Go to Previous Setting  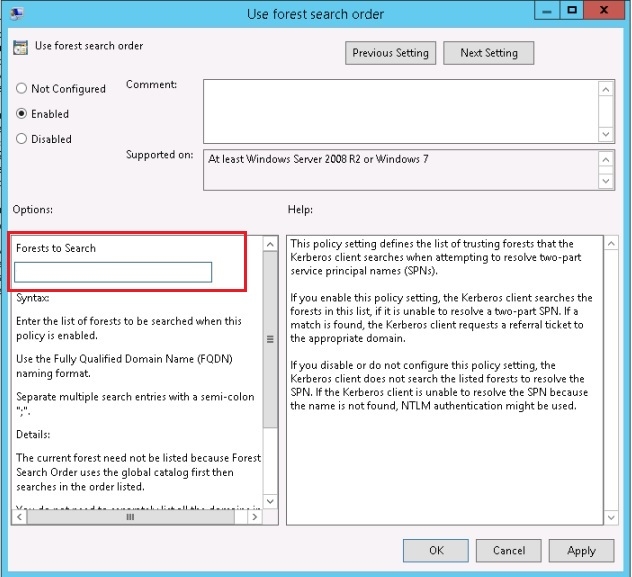coord(390,53)
